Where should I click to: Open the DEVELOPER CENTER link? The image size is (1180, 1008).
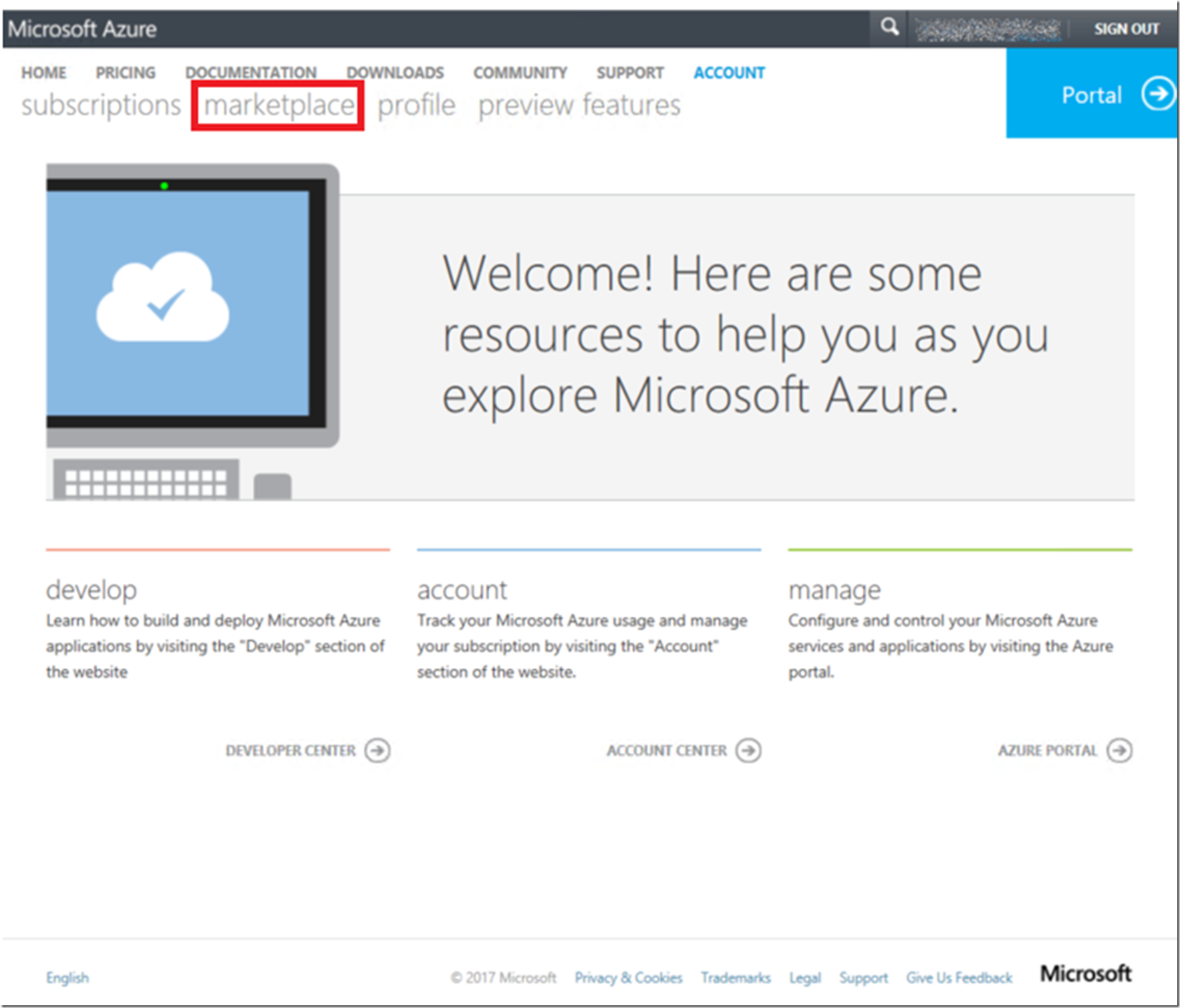click(291, 750)
